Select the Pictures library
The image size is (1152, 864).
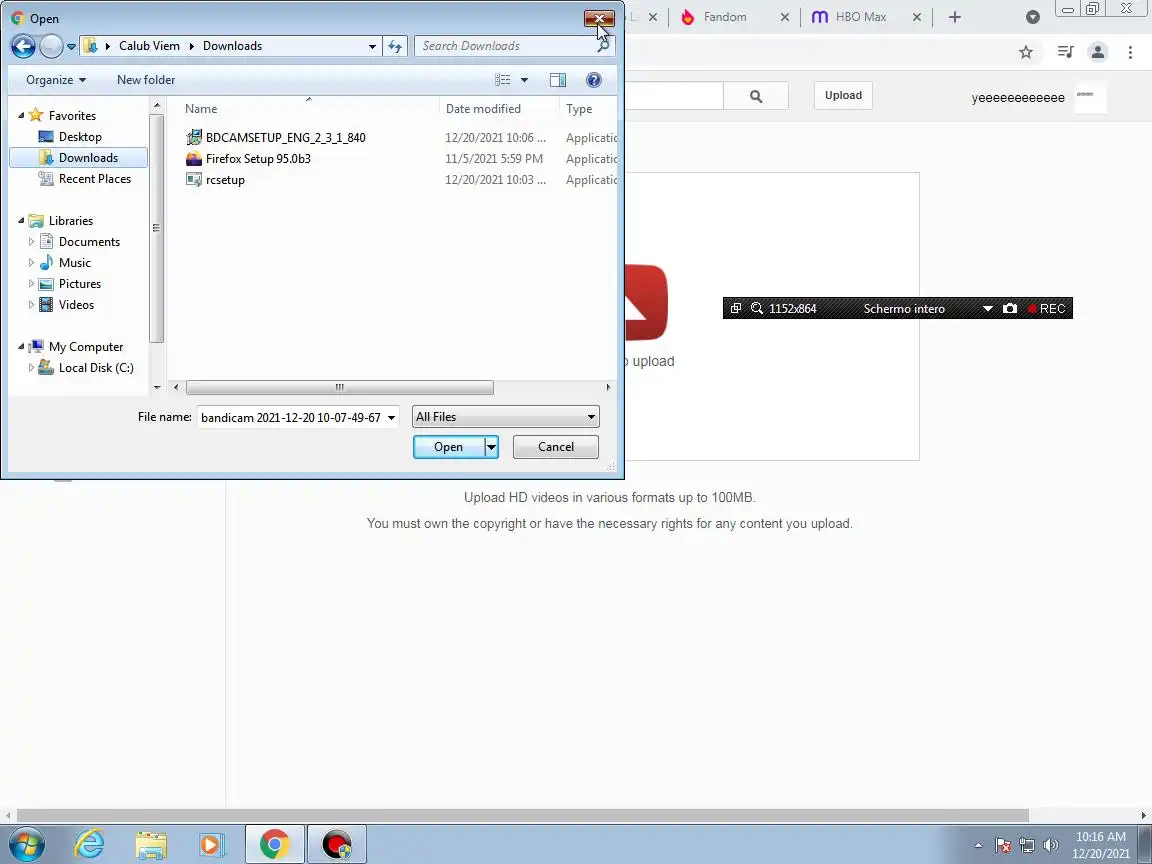79,284
